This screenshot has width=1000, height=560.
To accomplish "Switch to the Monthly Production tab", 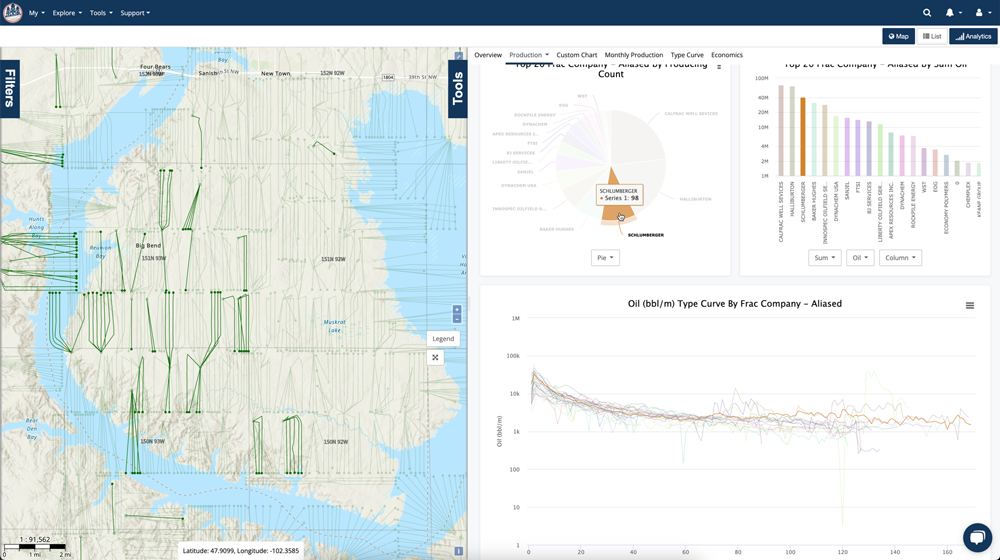I will (633, 55).
